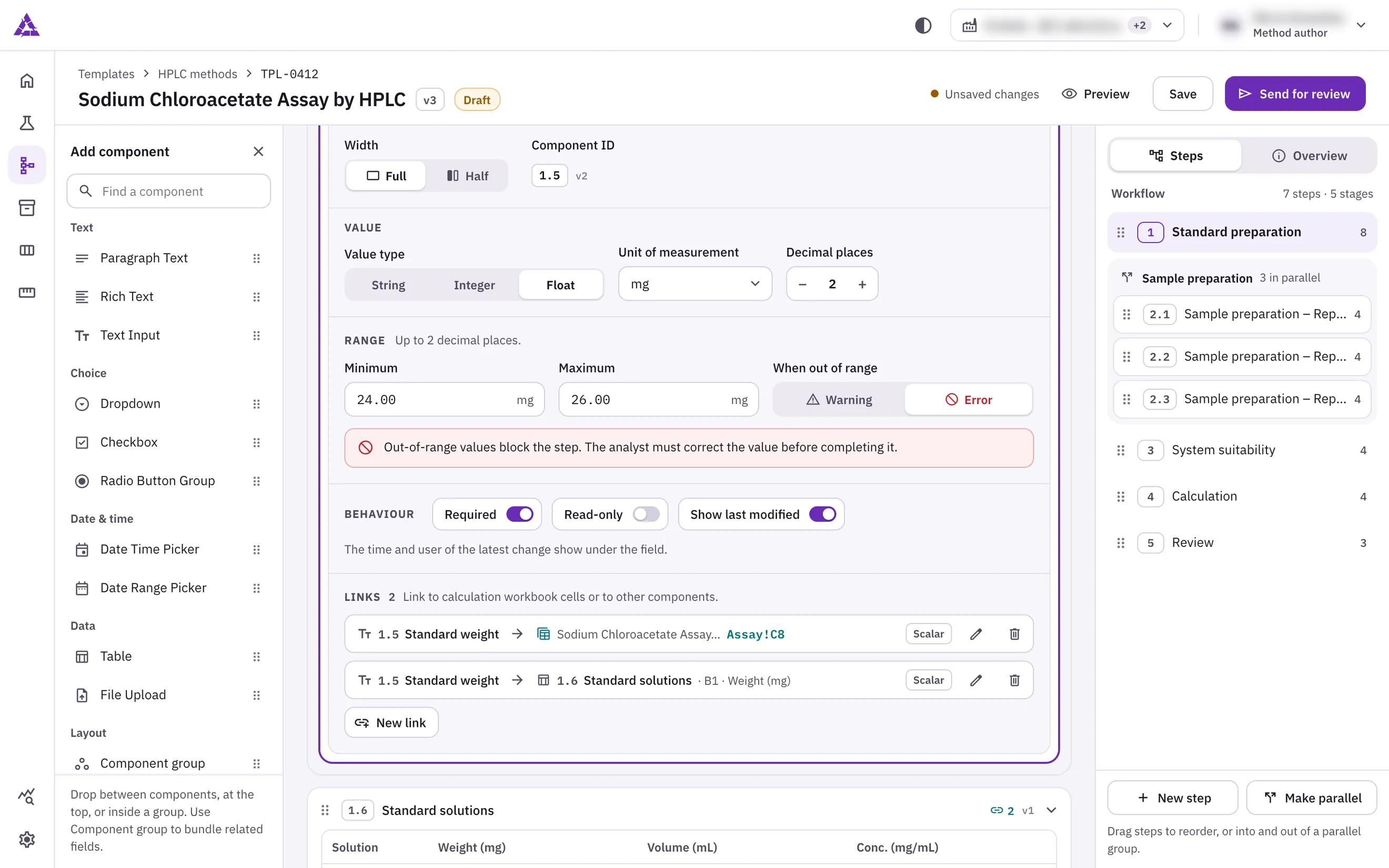This screenshot has height=868, width=1389.
Task: Select the Calculation step in workflow
Action: 1242,497
